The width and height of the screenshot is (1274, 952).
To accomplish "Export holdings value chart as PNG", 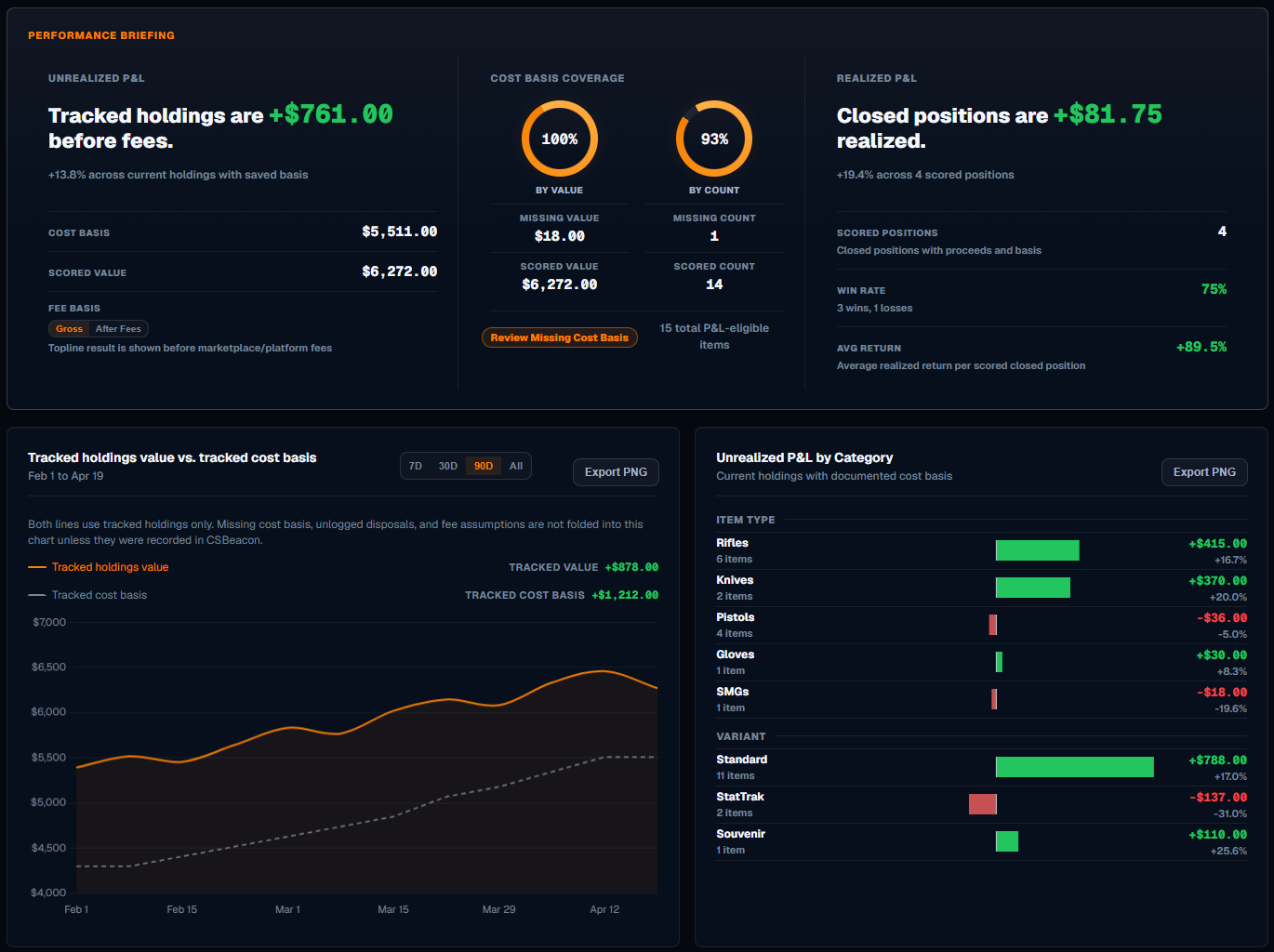I will click(x=616, y=472).
